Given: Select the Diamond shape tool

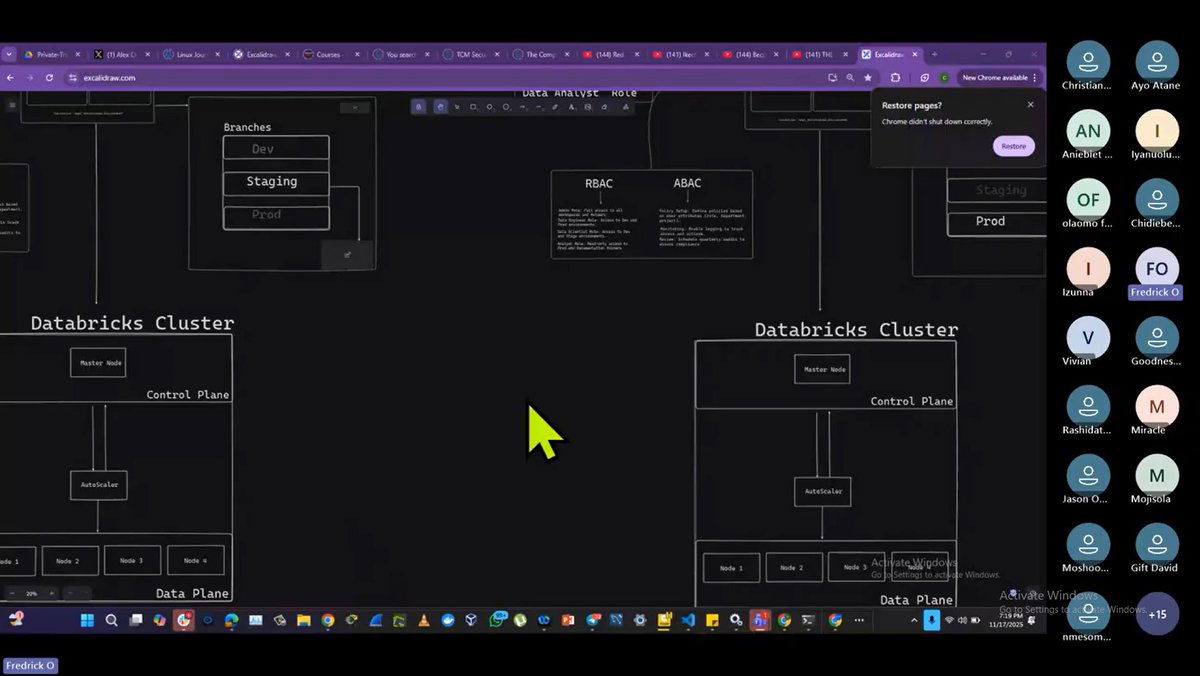Looking at the screenshot, I should pyautogui.click(x=489, y=107).
